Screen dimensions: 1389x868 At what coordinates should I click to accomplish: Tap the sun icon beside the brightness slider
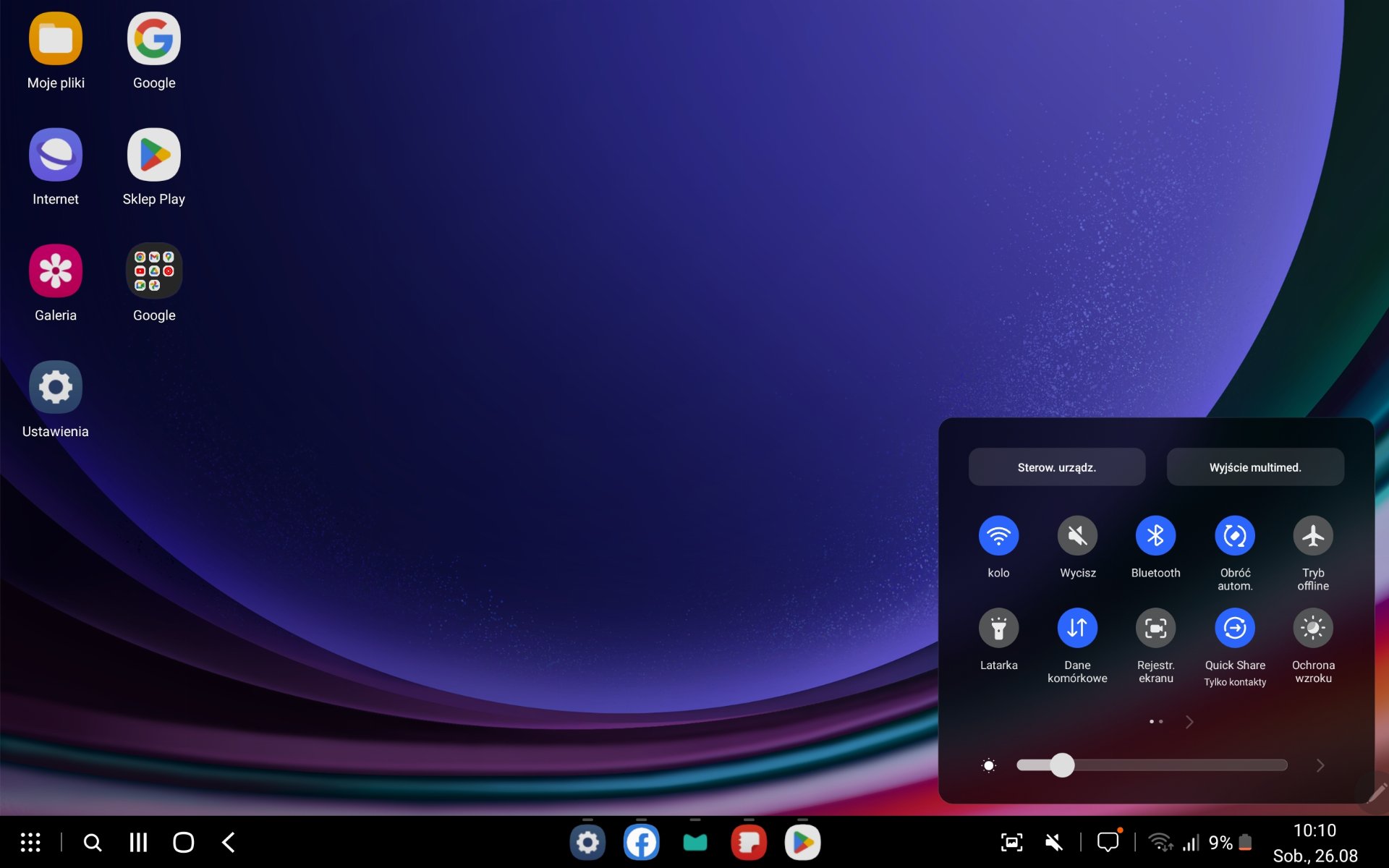(989, 765)
